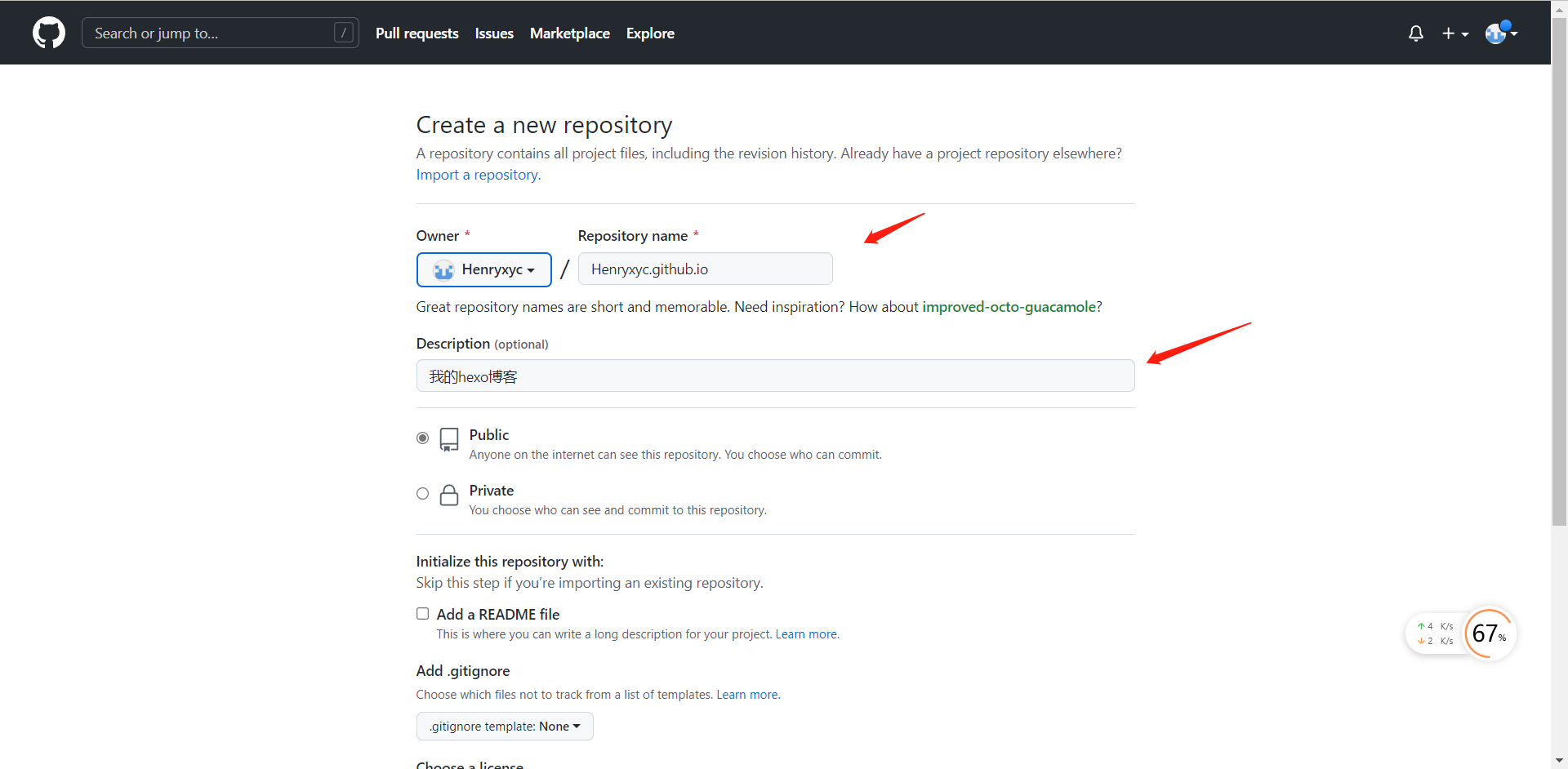Select the Public radio button

tap(422, 438)
